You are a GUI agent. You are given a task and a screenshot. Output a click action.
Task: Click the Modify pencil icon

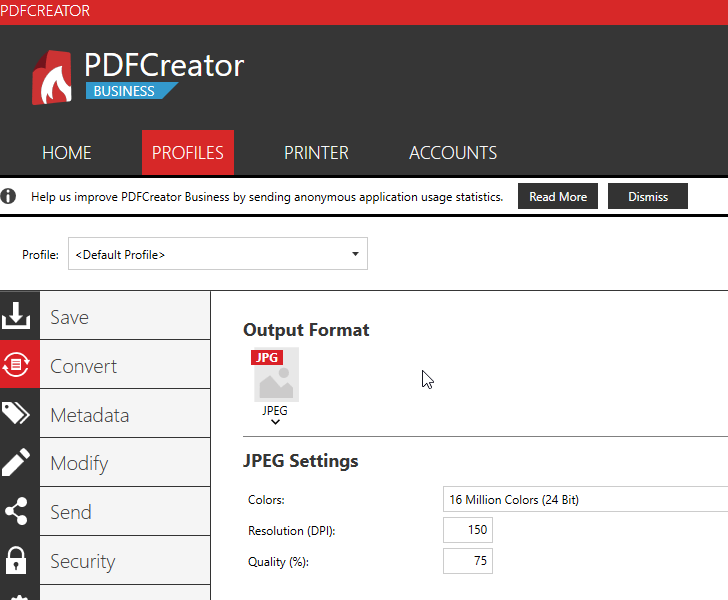(x=16, y=462)
